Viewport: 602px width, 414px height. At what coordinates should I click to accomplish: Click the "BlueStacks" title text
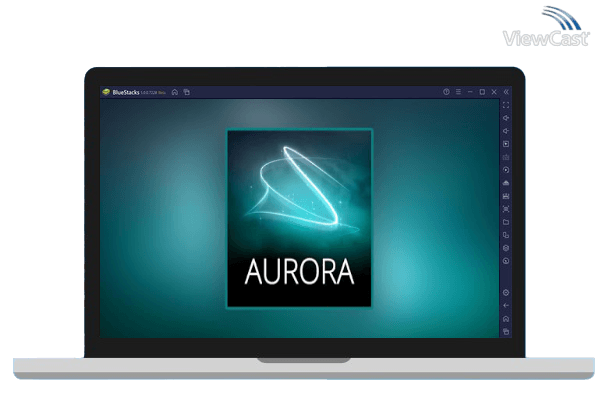coord(126,93)
